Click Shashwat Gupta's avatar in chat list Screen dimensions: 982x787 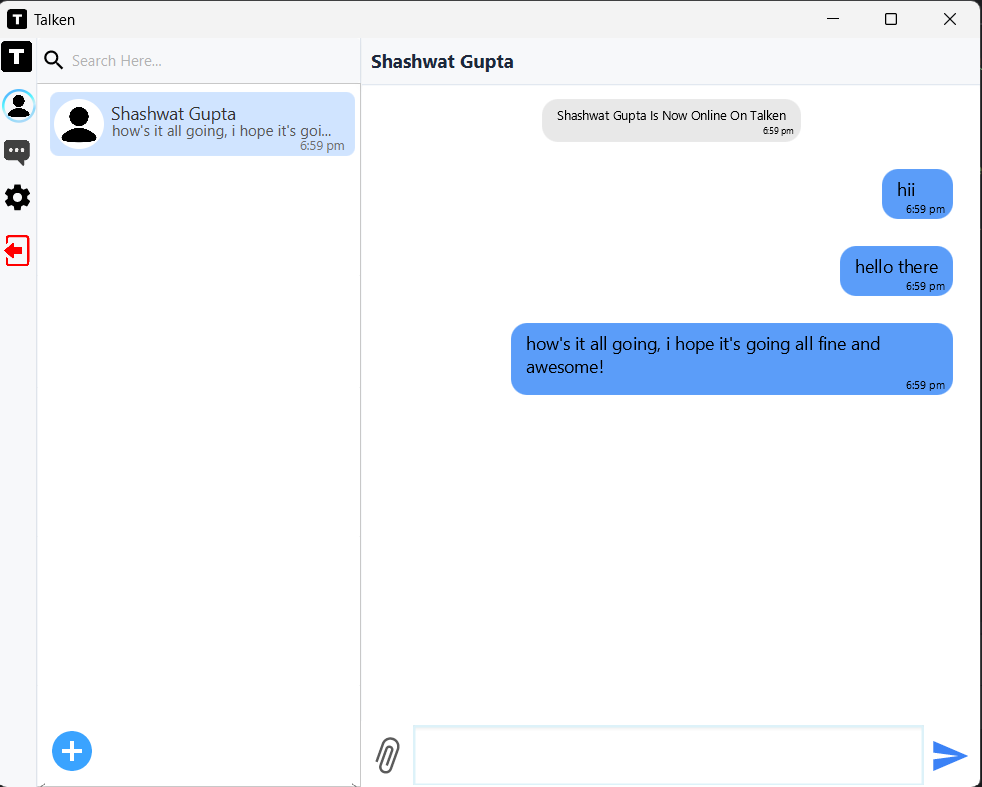[x=79, y=124]
